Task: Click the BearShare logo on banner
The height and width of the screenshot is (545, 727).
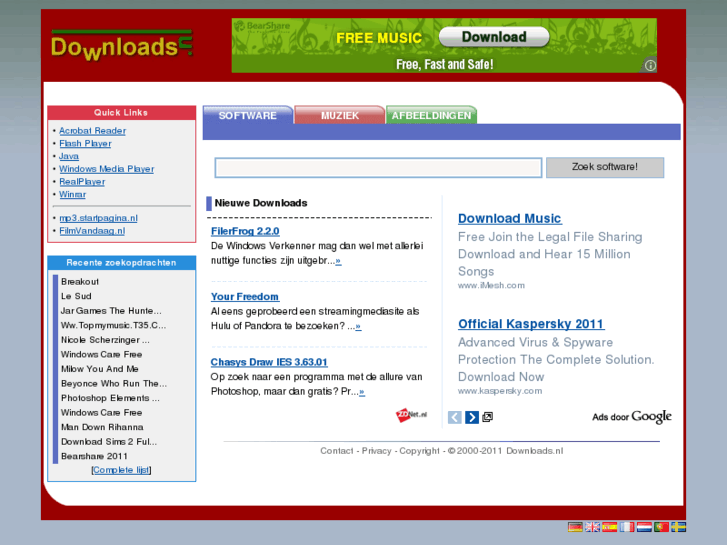Action: tap(262, 26)
